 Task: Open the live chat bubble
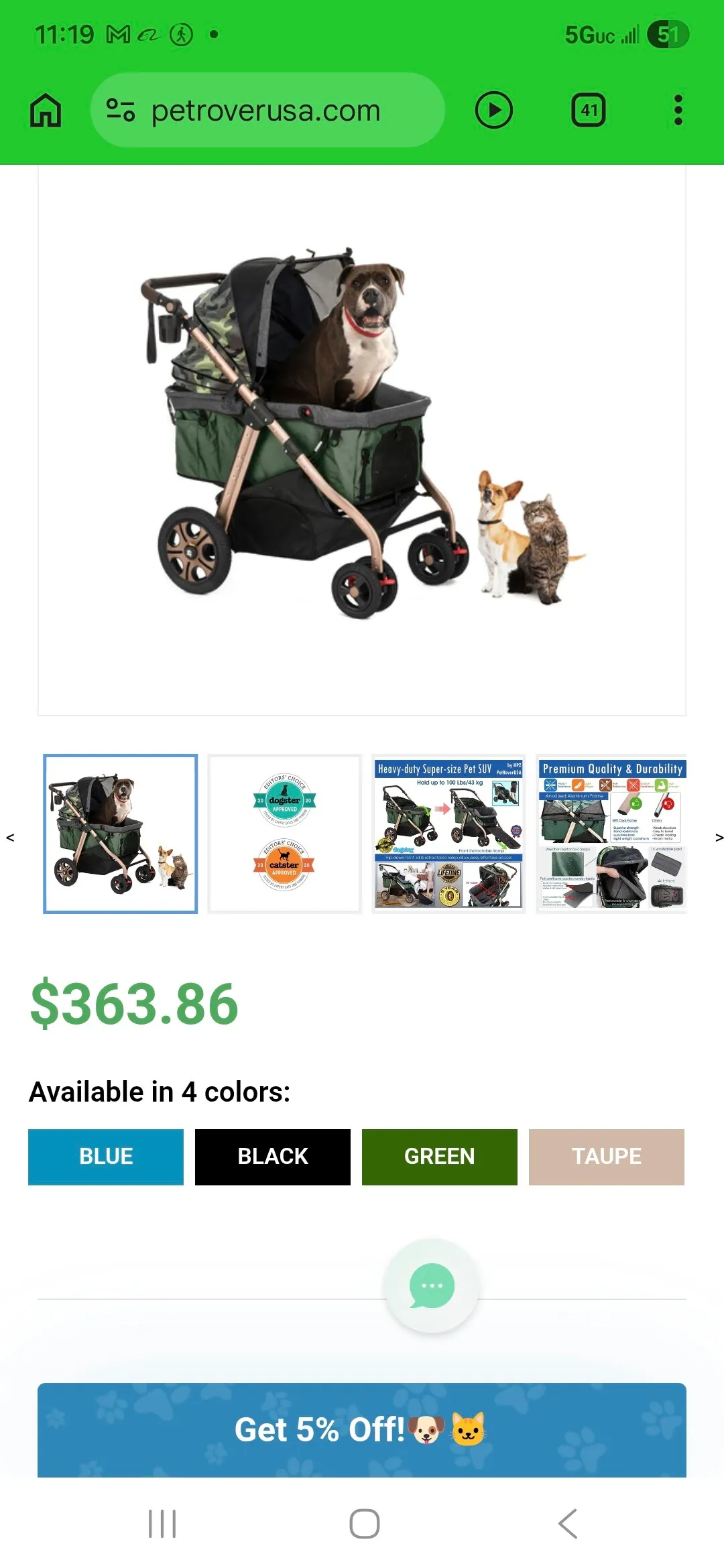point(432,1286)
